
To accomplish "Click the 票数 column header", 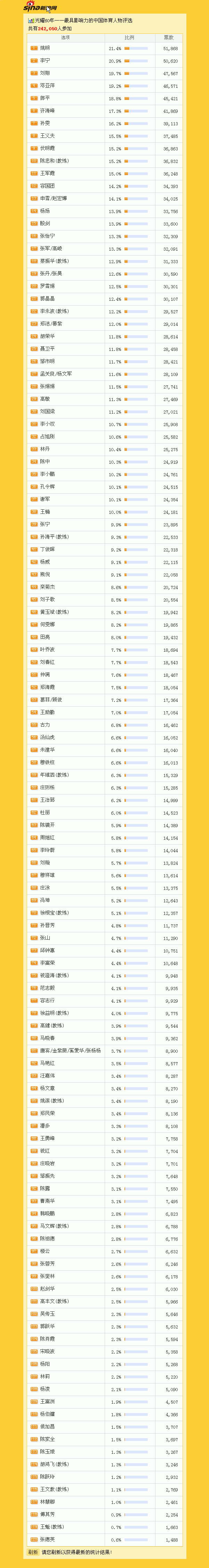I will pos(168,38).
